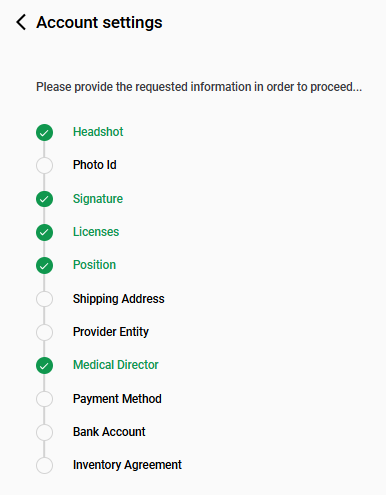
Task: Click the empty circle beside Photo Id
Action: [44, 166]
